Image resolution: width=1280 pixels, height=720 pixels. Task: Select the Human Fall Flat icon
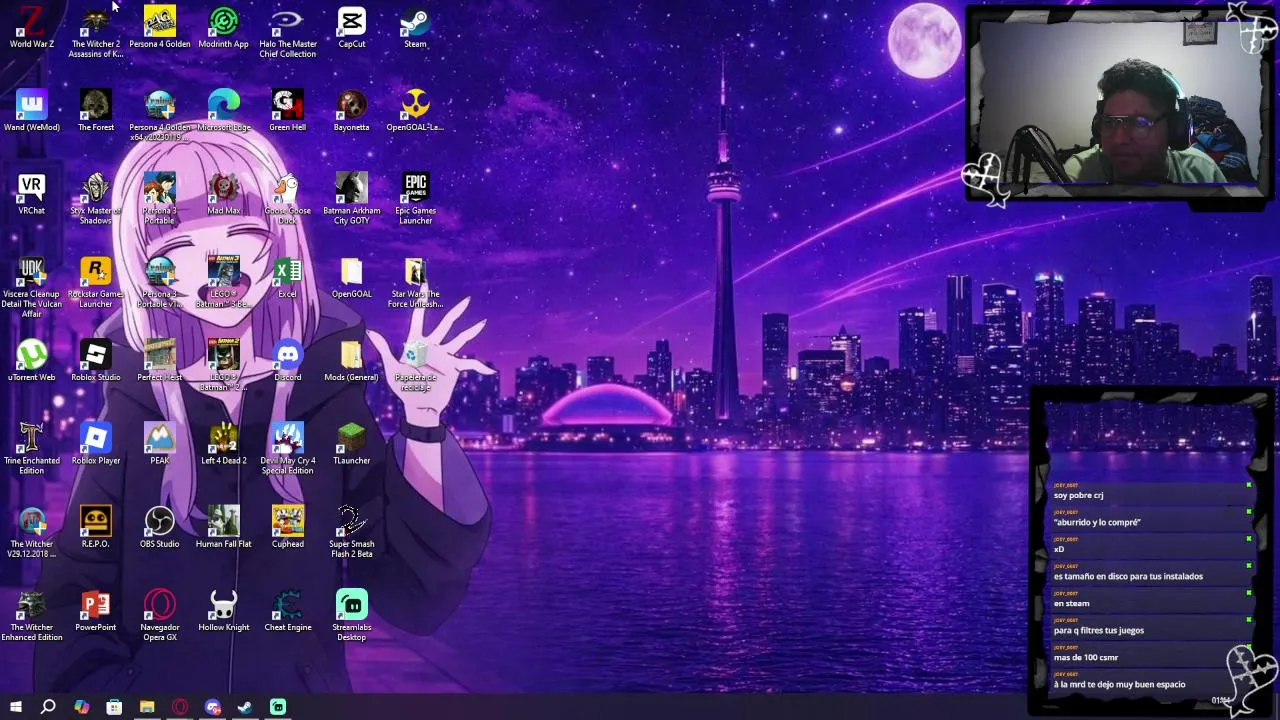224,527
